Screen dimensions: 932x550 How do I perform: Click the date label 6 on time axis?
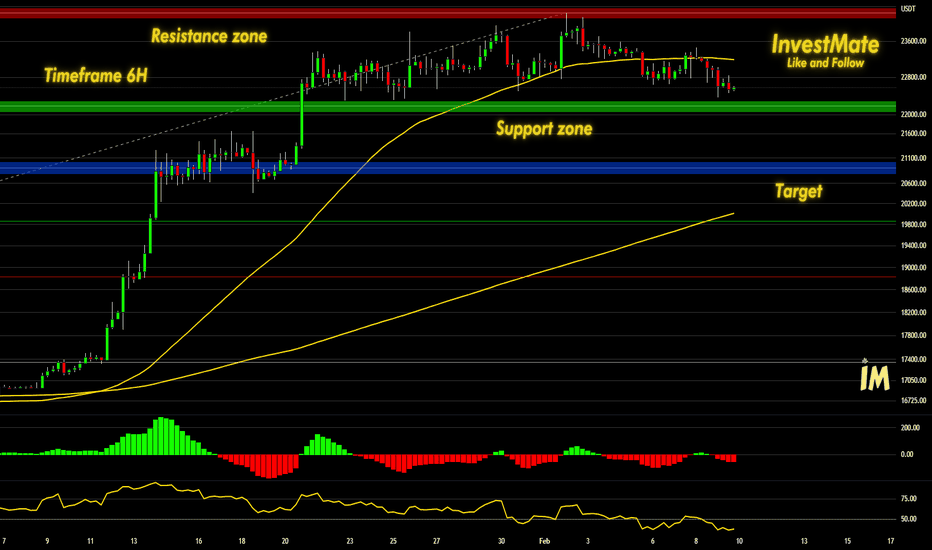[x=653, y=541]
